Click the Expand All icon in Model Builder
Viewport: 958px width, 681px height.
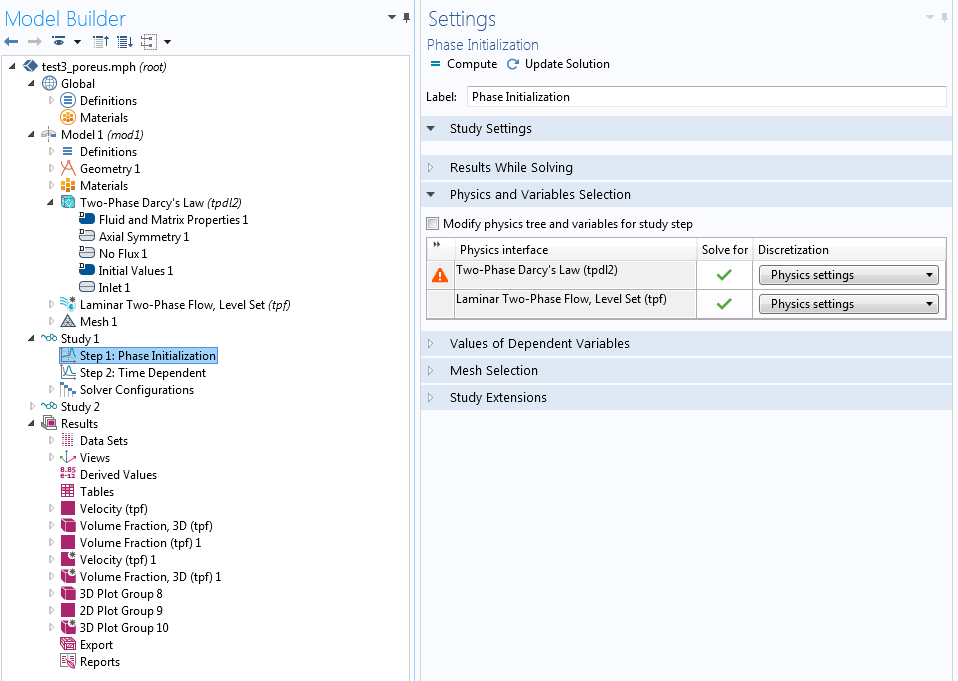124,42
